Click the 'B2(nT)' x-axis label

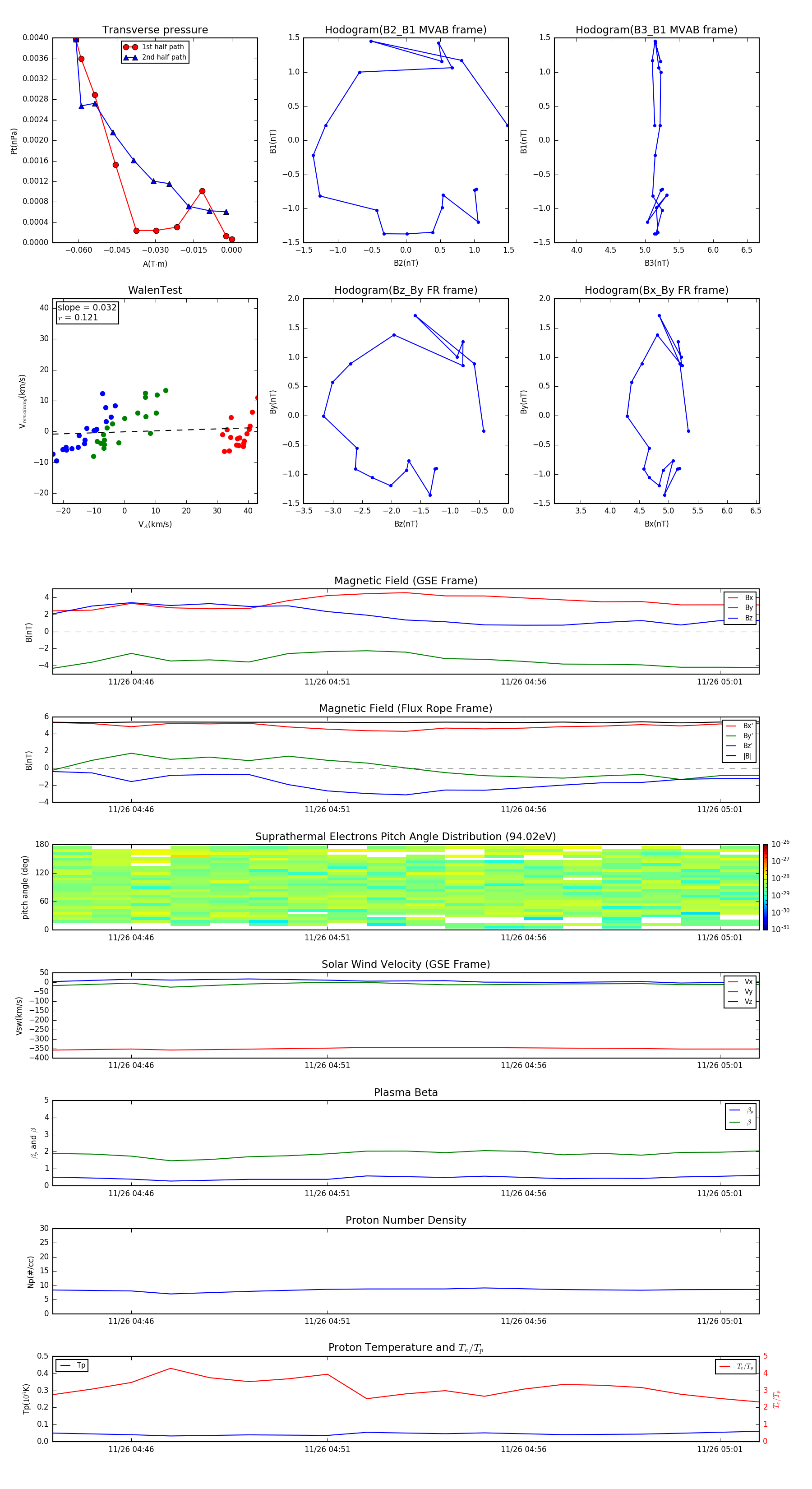[406, 263]
